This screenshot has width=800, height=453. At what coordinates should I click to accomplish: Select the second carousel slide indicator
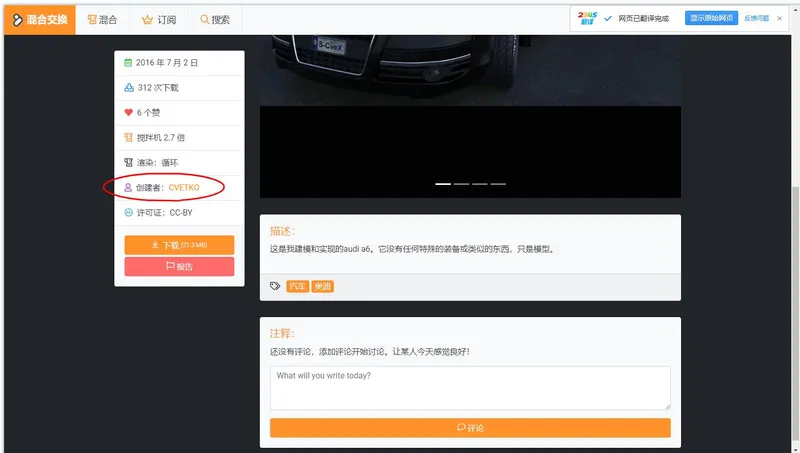(x=461, y=184)
